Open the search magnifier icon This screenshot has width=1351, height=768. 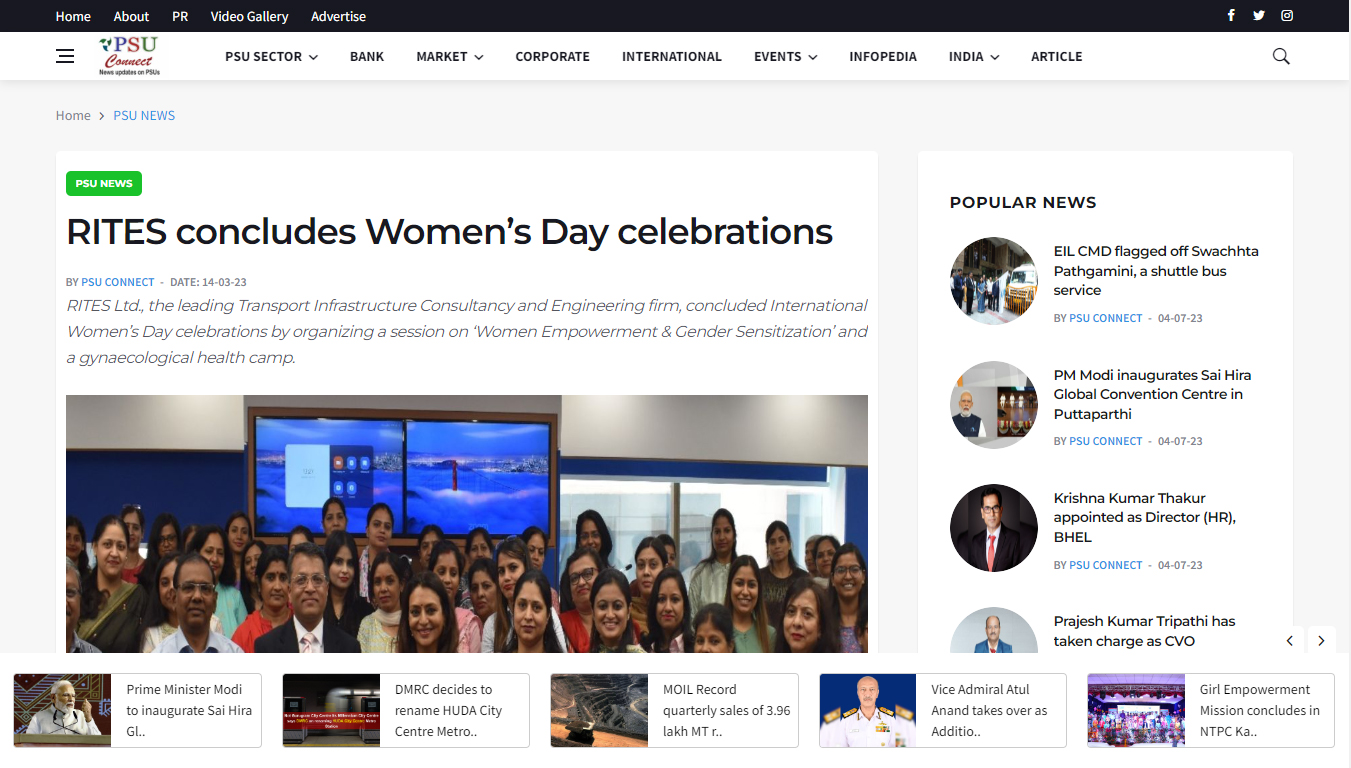1281,56
